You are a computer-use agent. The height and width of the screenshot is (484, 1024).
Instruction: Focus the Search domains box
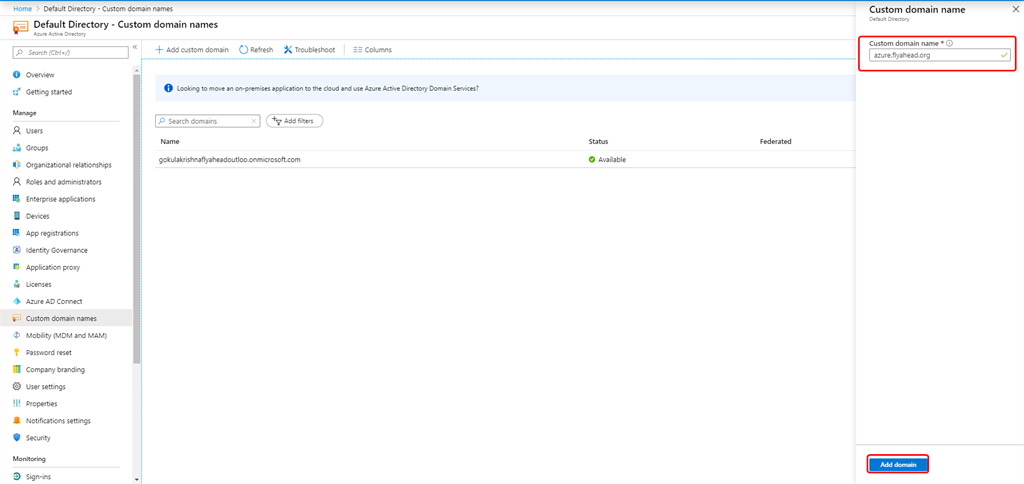click(205, 121)
